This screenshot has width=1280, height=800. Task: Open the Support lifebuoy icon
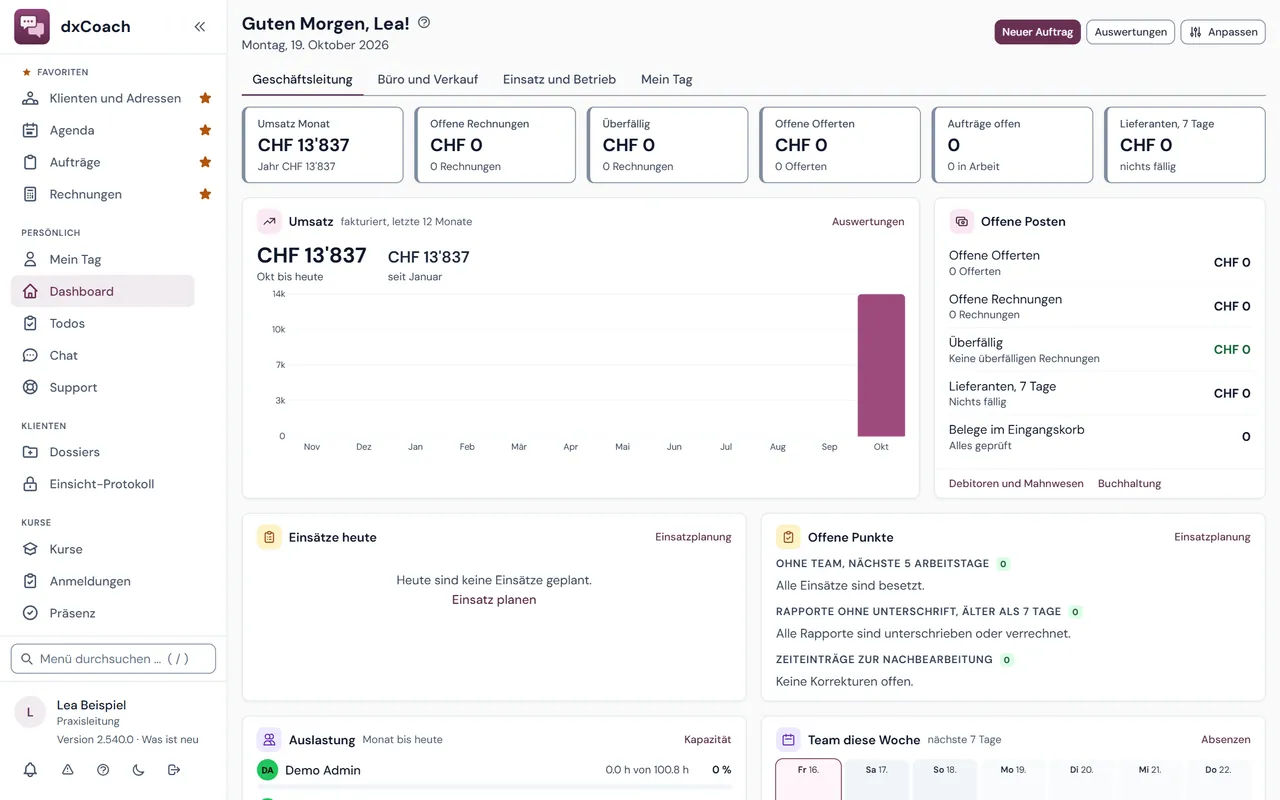[x=30, y=387]
